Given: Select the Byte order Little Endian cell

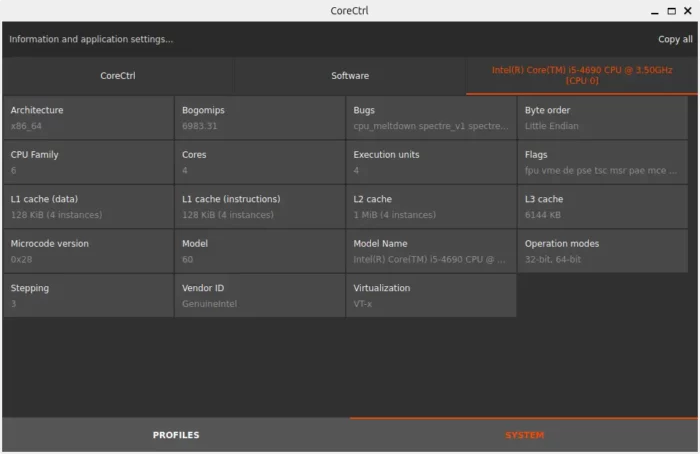Looking at the screenshot, I should click(x=603, y=118).
